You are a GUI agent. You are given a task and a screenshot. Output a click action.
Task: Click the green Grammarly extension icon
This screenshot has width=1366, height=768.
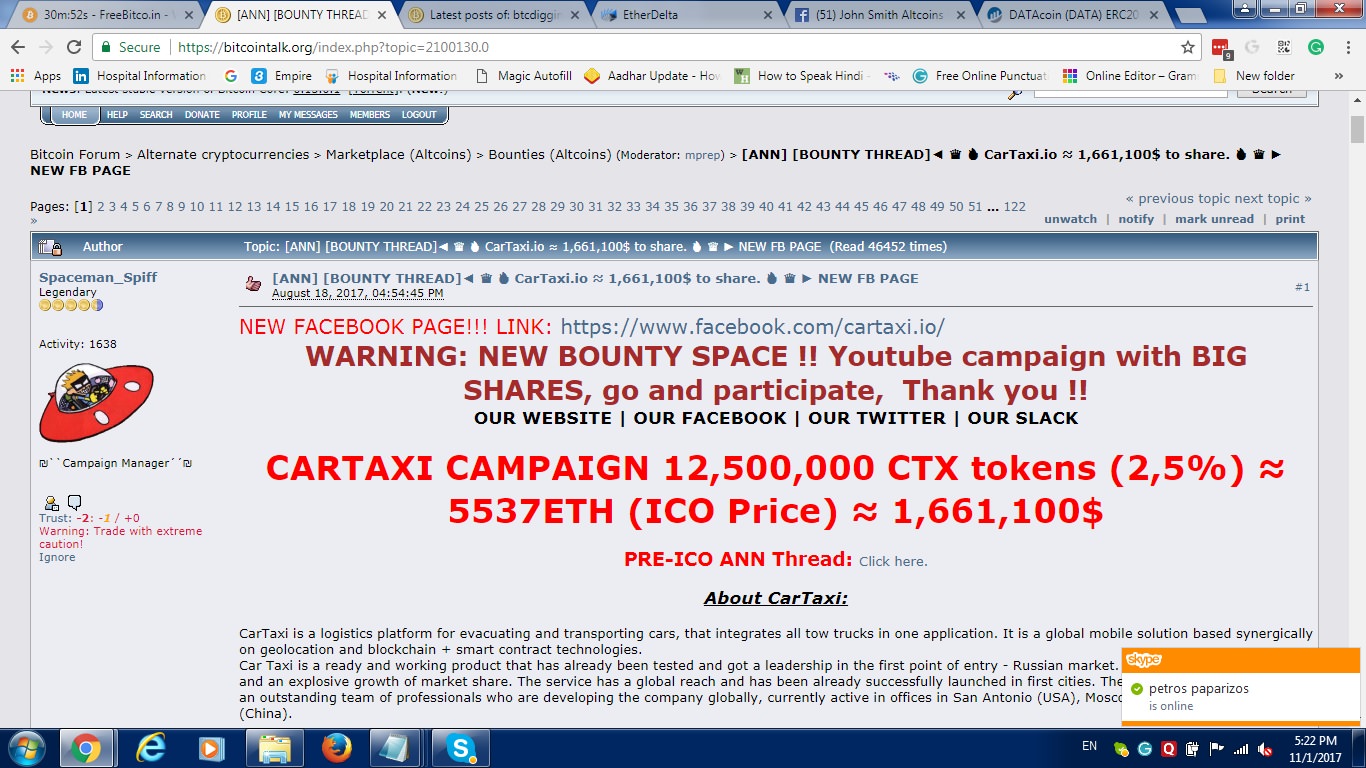pos(1316,47)
